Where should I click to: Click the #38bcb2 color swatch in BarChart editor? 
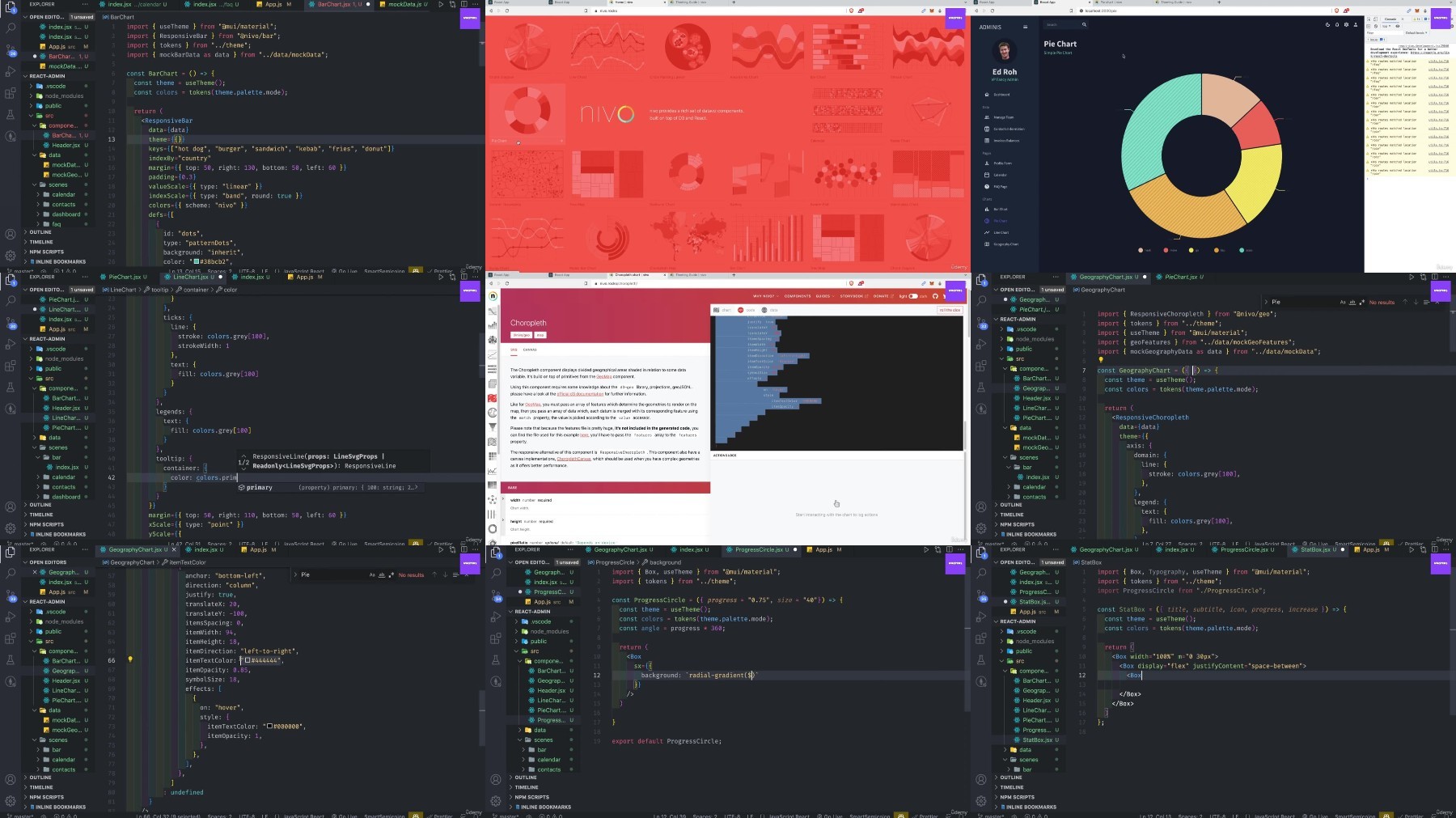[x=195, y=261]
